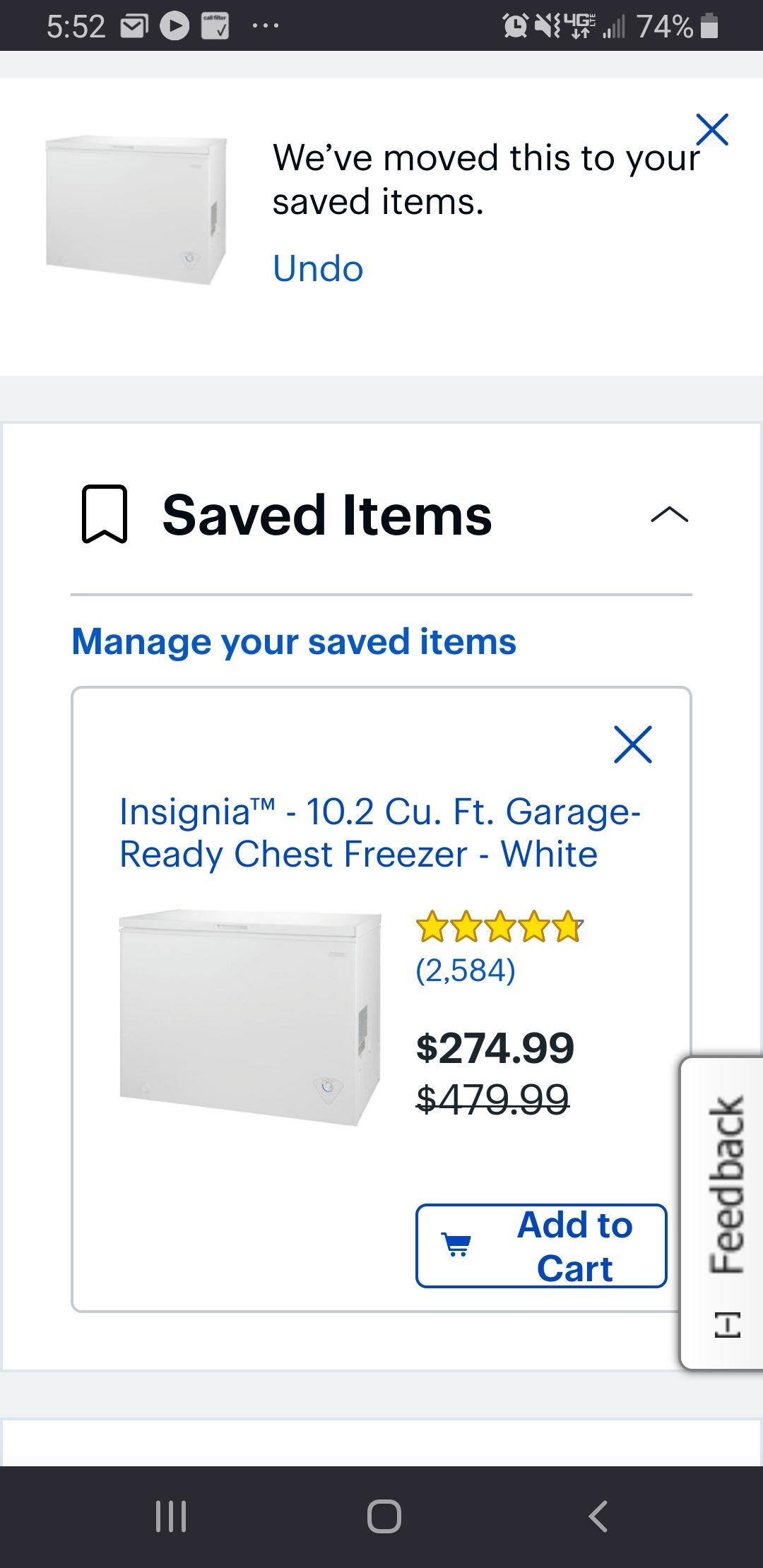Remove the Insignia freezer from saved items
This screenshot has width=763, height=1568.
tap(633, 744)
